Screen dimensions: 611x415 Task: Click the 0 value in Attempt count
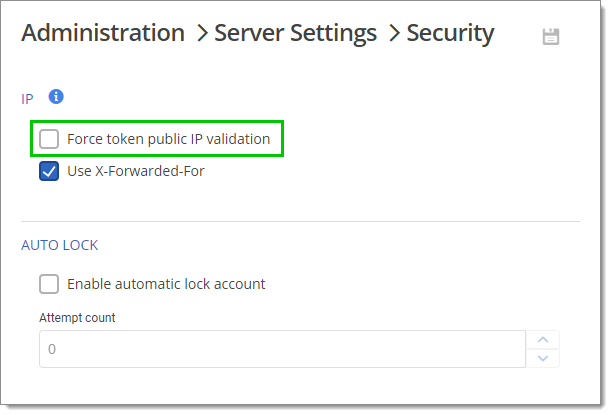pos(52,349)
